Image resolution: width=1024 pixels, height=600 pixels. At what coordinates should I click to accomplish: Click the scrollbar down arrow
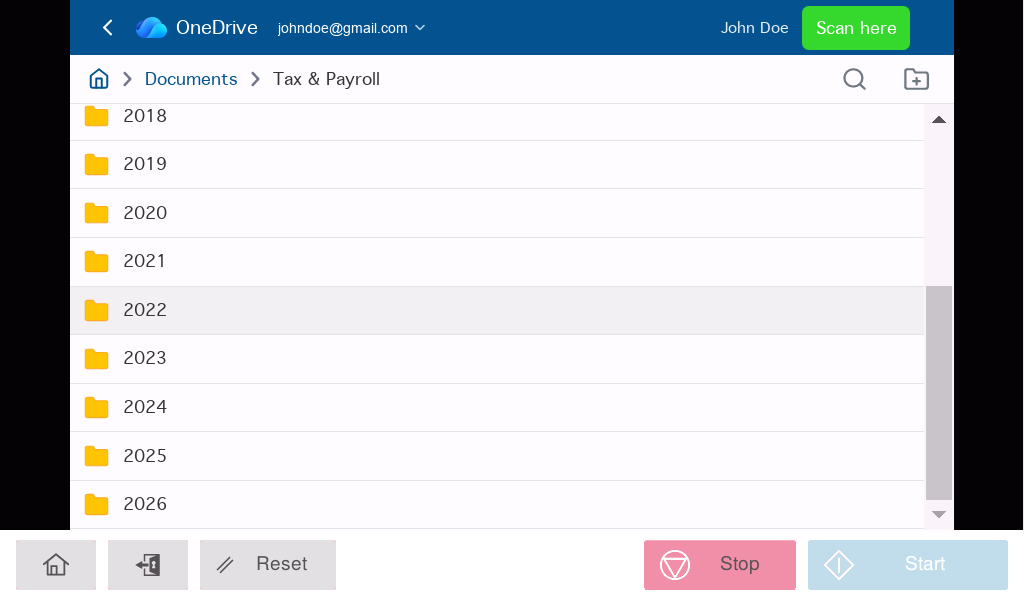click(939, 514)
